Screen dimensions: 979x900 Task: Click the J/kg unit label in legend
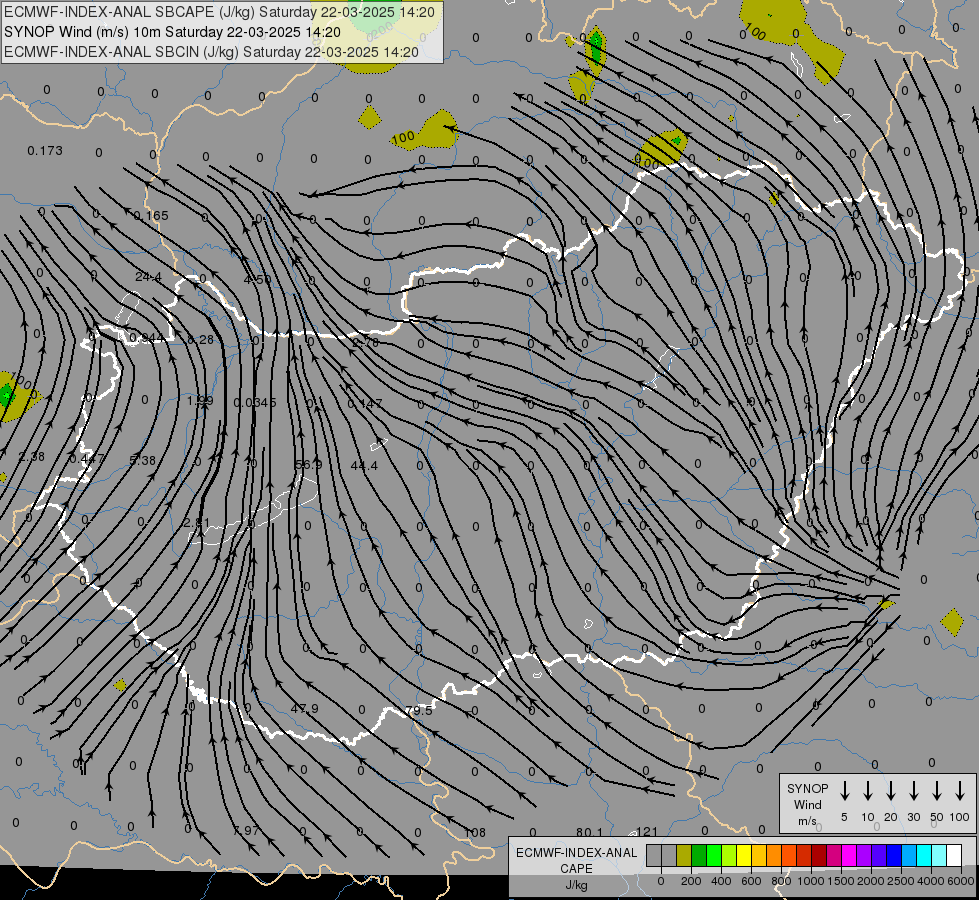pos(576,885)
